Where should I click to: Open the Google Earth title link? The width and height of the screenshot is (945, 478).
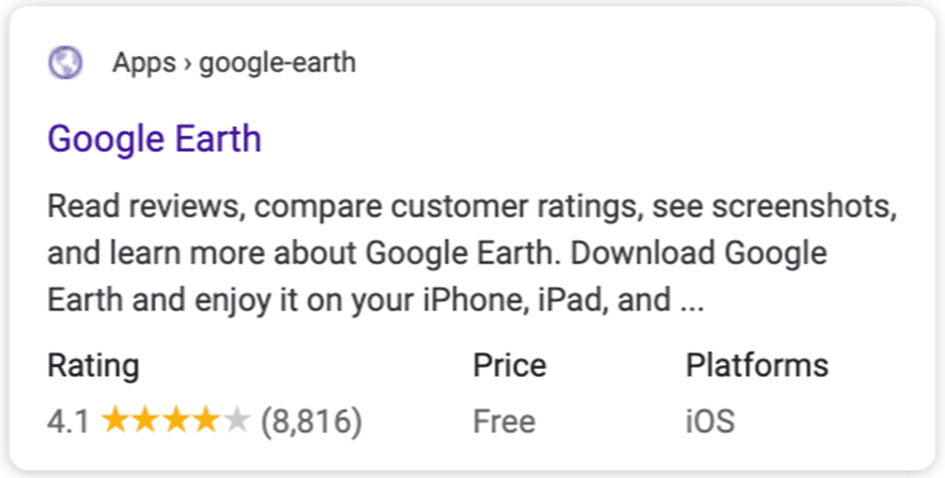[154, 139]
